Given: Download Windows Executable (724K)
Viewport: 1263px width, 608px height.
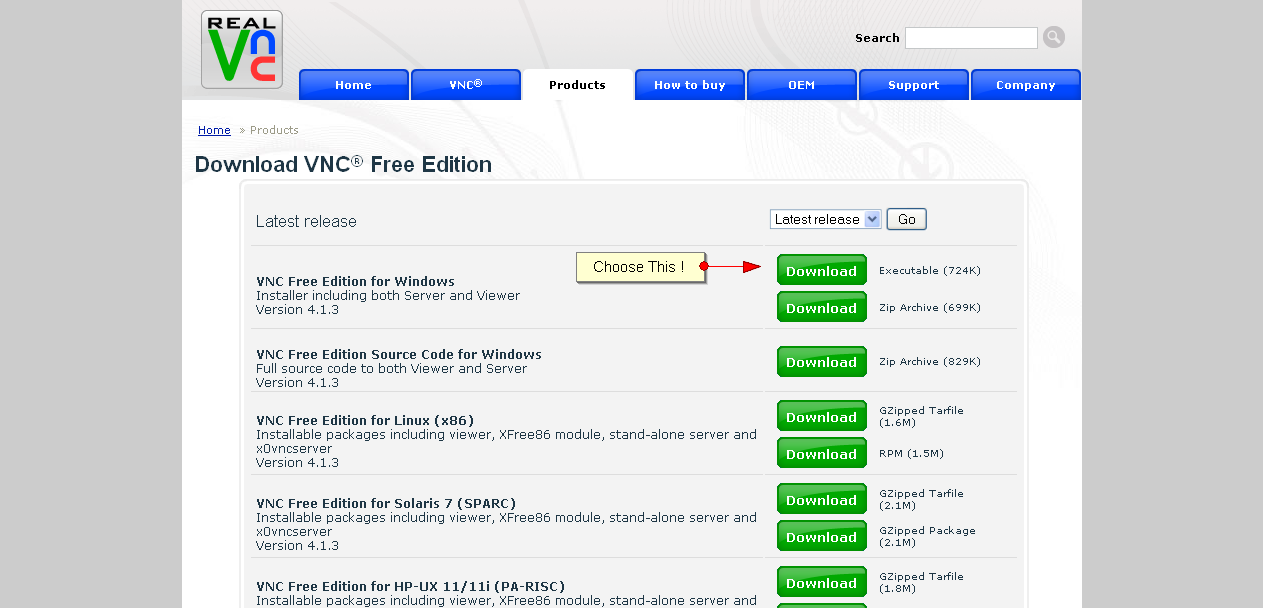Looking at the screenshot, I should (822, 270).
